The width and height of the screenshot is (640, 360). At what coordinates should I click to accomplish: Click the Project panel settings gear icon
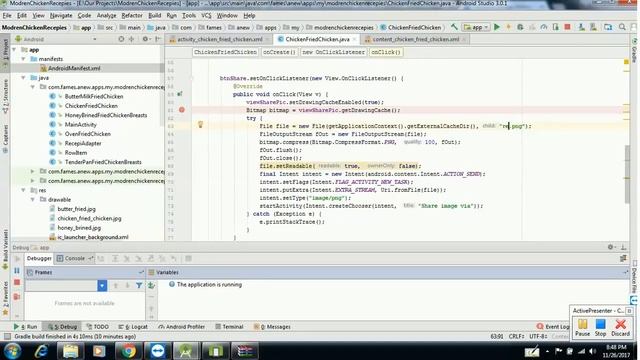click(145, 39)
